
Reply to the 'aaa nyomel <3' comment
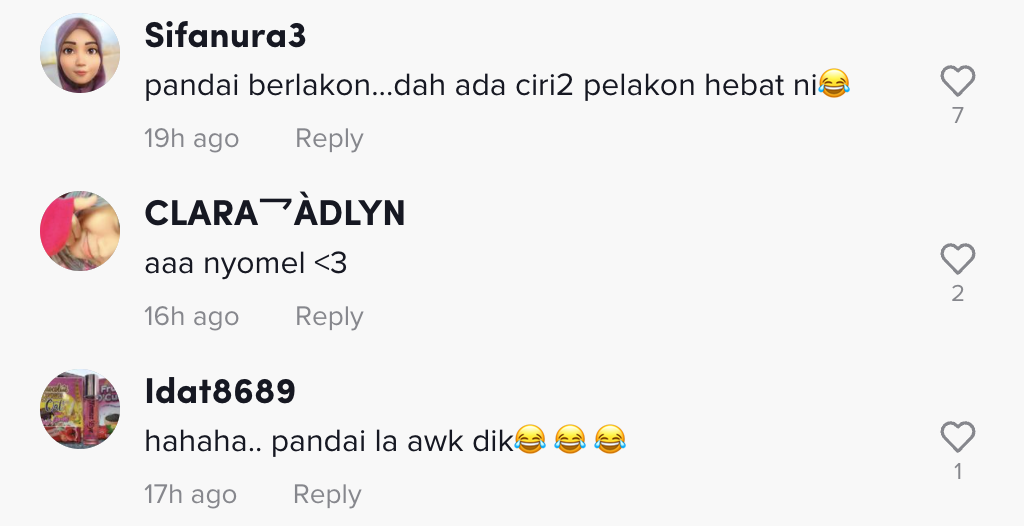pos(329,316)
